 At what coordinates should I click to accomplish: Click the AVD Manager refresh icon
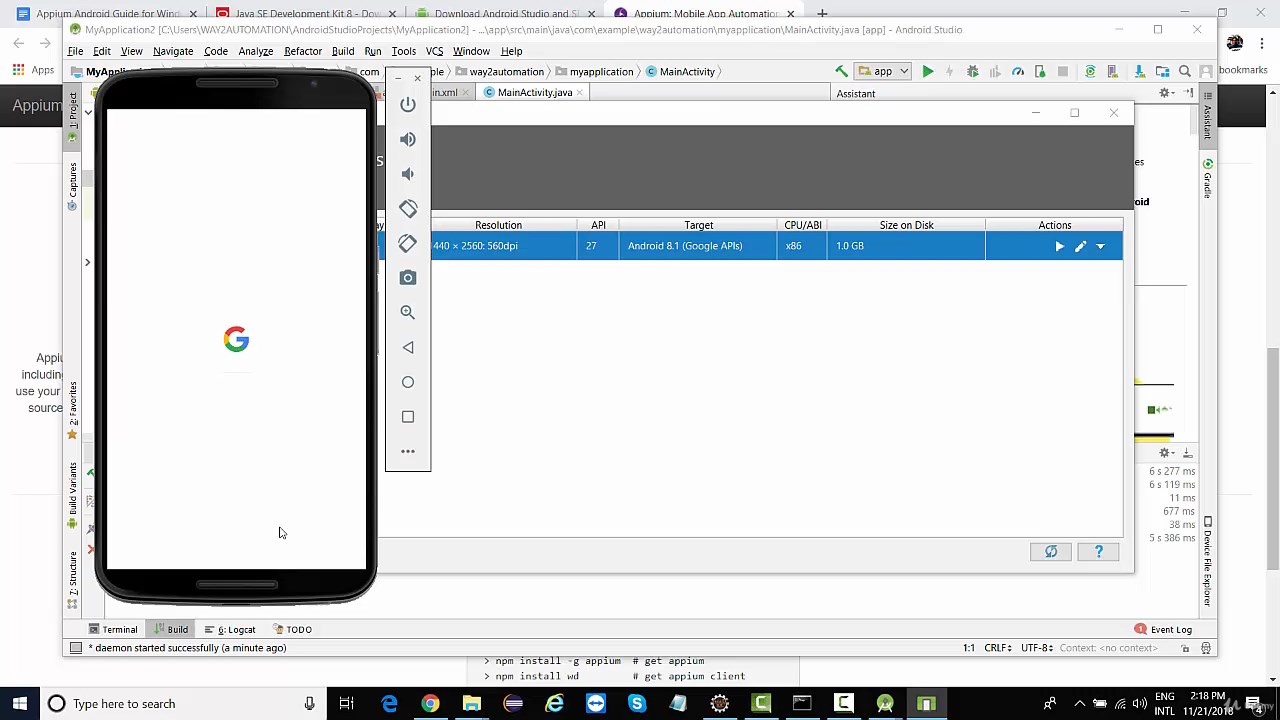pyautogui.click(x=1051, y=552)
